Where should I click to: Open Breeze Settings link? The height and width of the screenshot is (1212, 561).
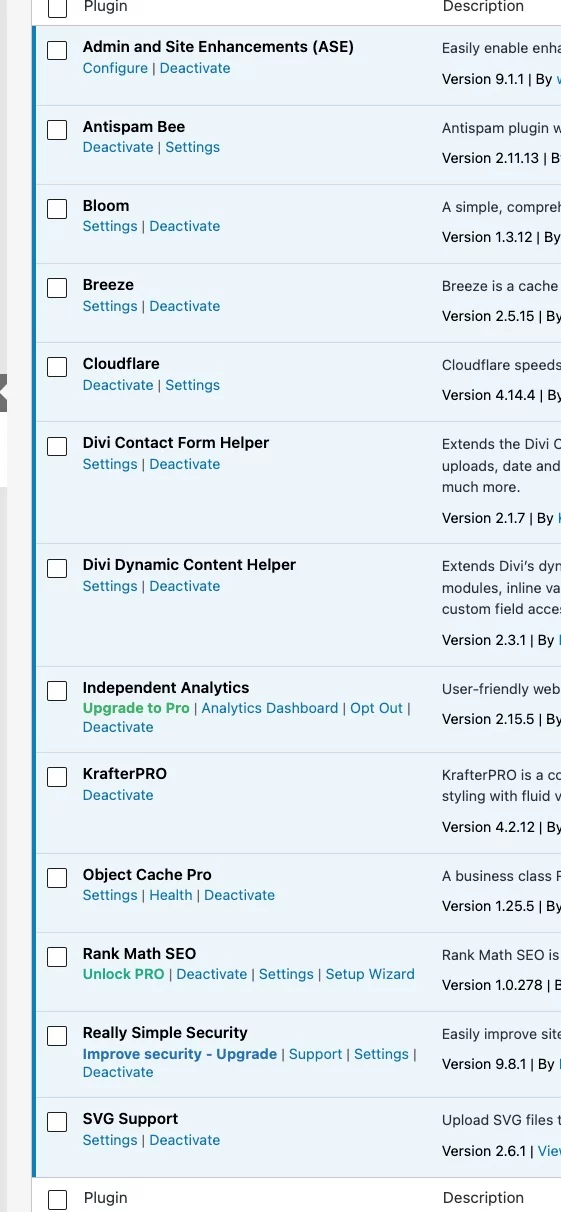[110, 306]
